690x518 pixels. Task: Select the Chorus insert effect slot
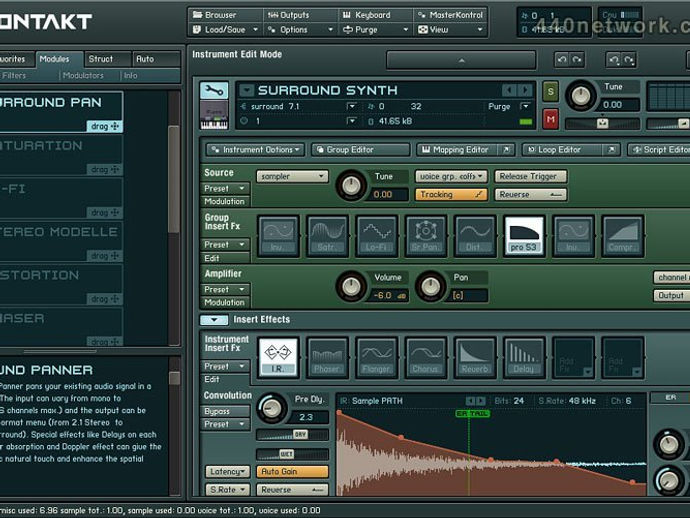point(426,358)
